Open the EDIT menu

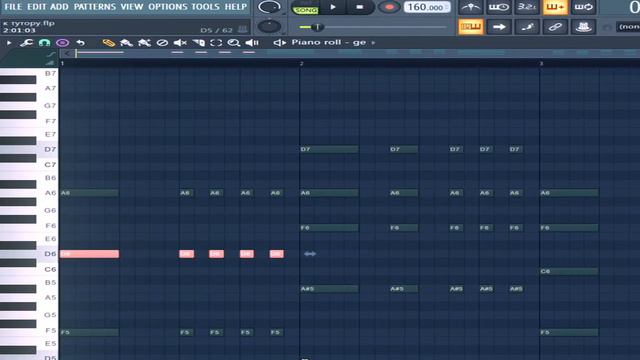[37, 7]
